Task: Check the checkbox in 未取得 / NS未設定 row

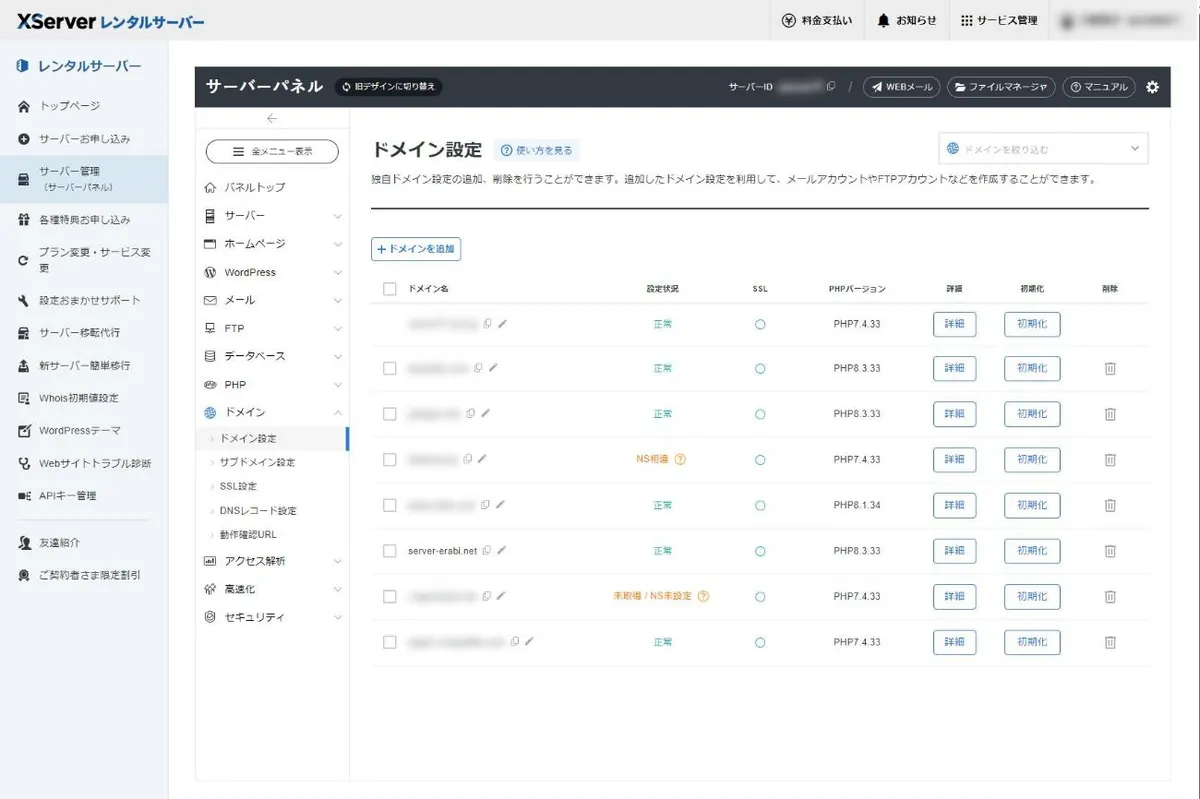Action: pyautogui.click(x=390, y=596)
